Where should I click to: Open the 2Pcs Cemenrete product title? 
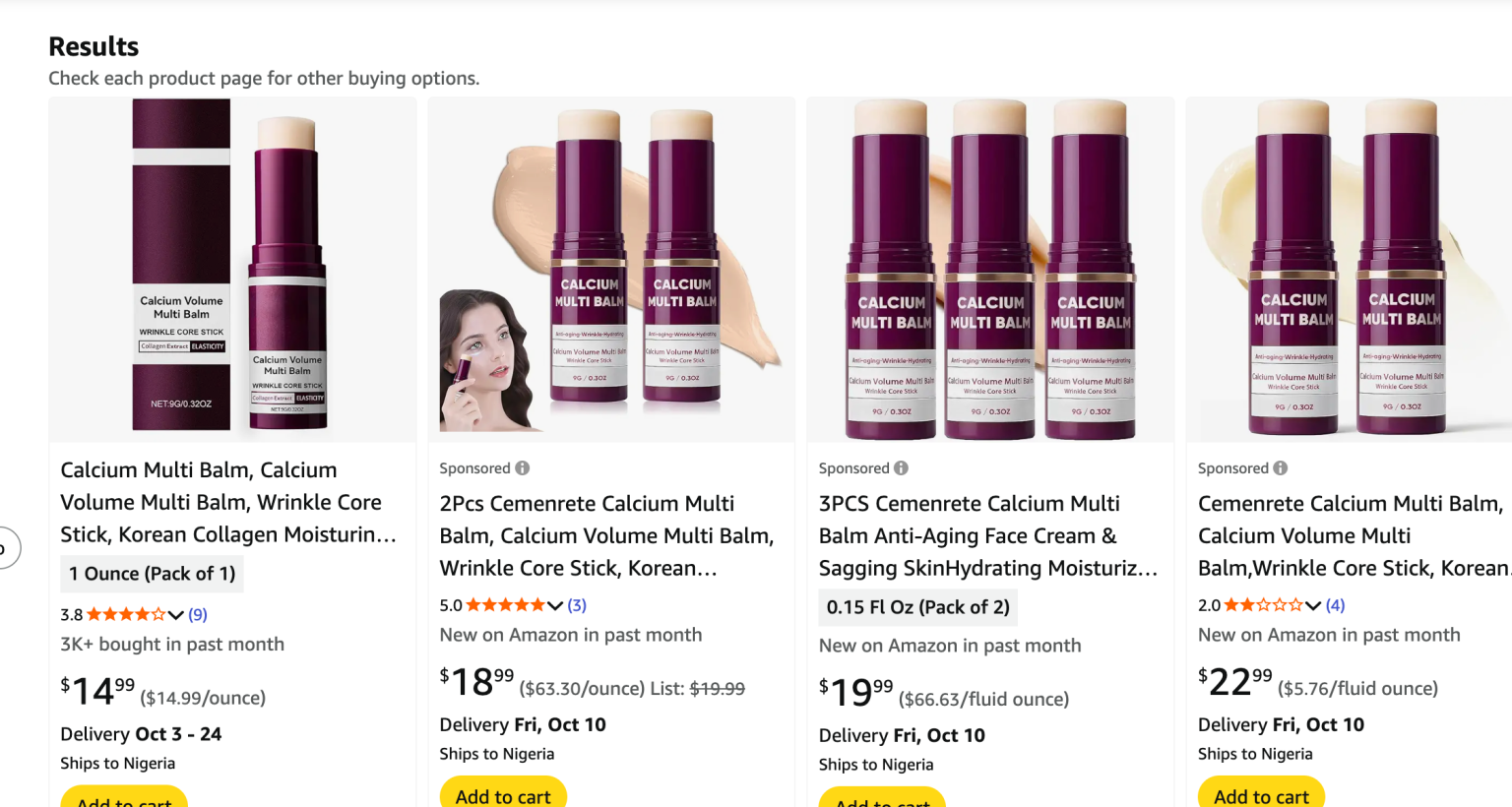607,535
